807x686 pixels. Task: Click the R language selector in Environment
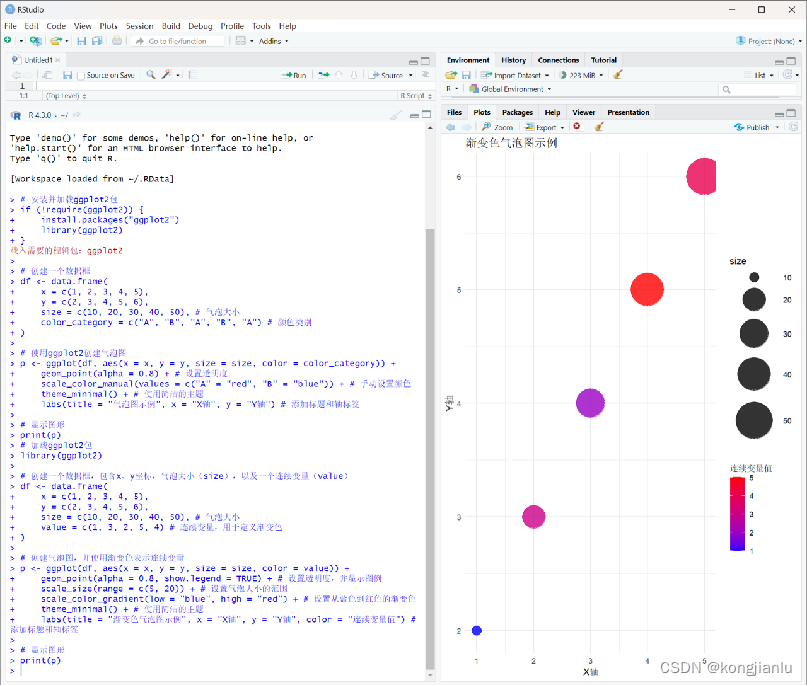coord(452,89)
